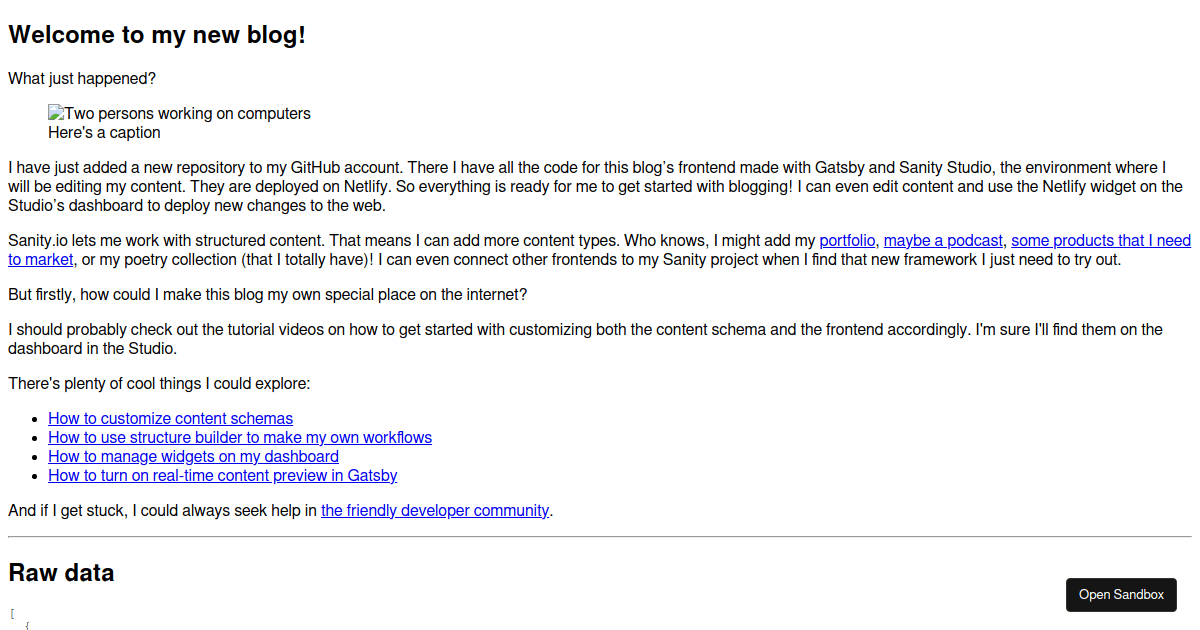
Task: Visit the friendly developer community link
Action: [435, 510]
